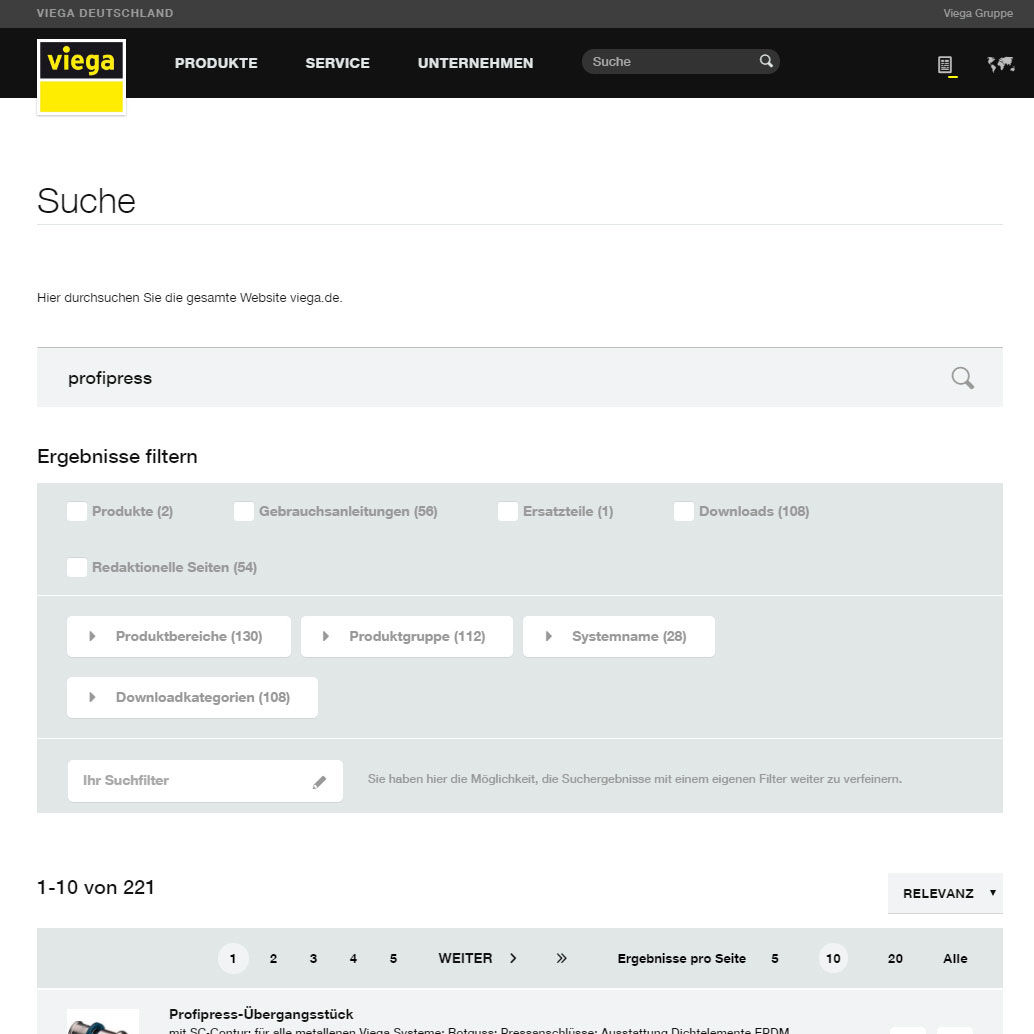1034x1034 pixels.
Task: Open the Unternehmen menu
Action: (475, 63)
